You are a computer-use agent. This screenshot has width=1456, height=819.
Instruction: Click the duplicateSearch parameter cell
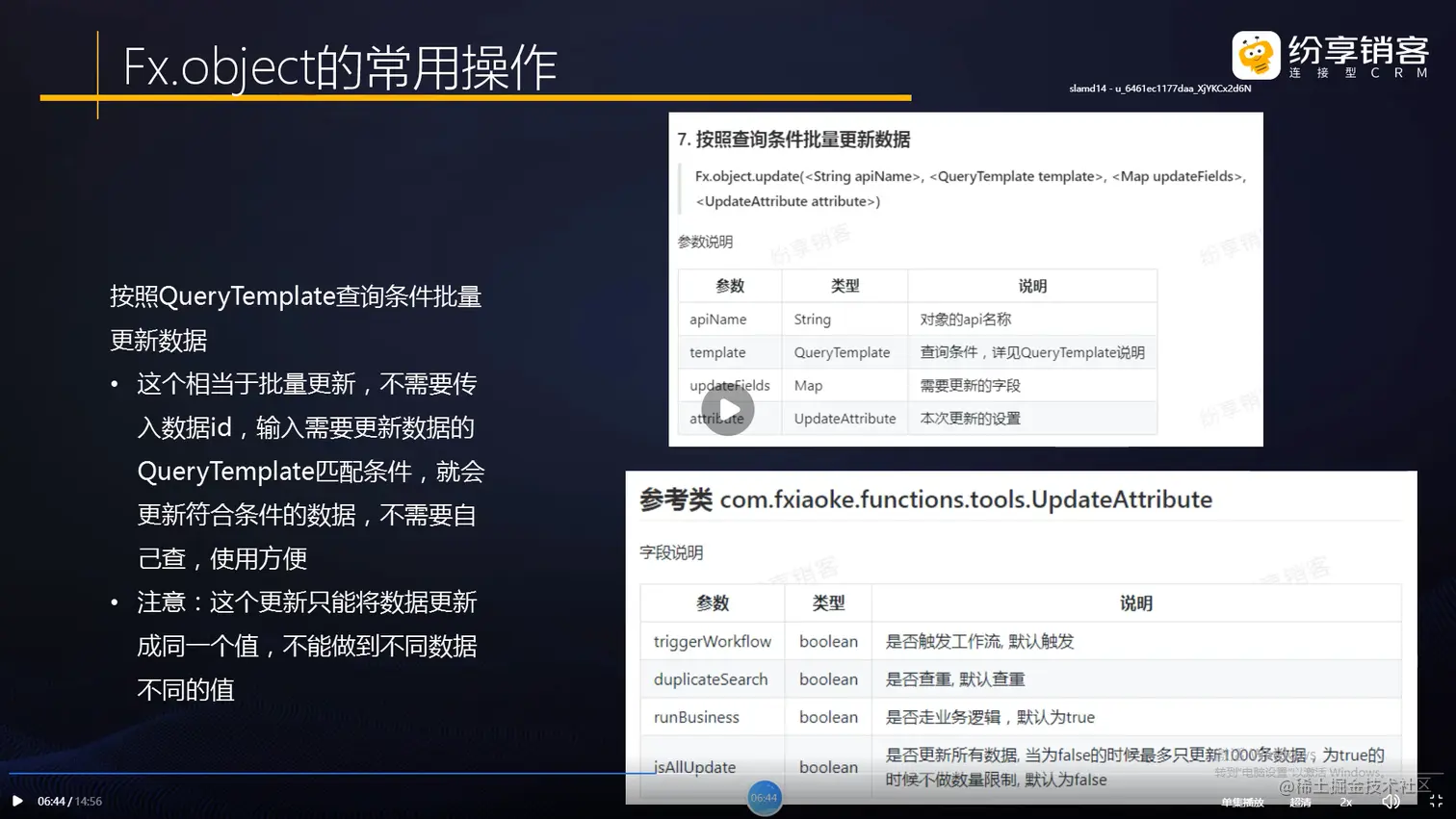click(713, 678)
